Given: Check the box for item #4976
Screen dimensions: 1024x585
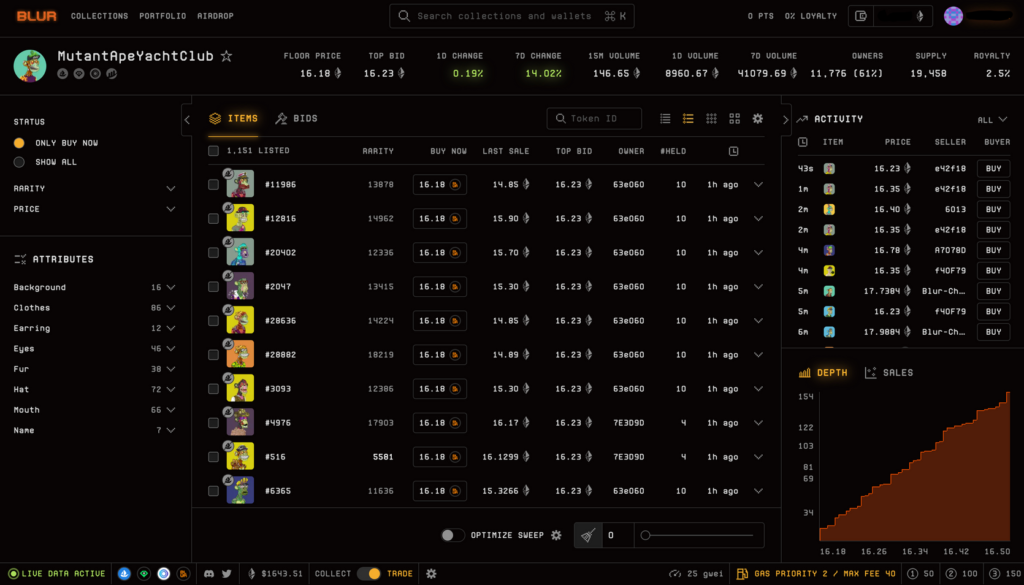Looking at the screenshot, I should click(x=214, y=423).
